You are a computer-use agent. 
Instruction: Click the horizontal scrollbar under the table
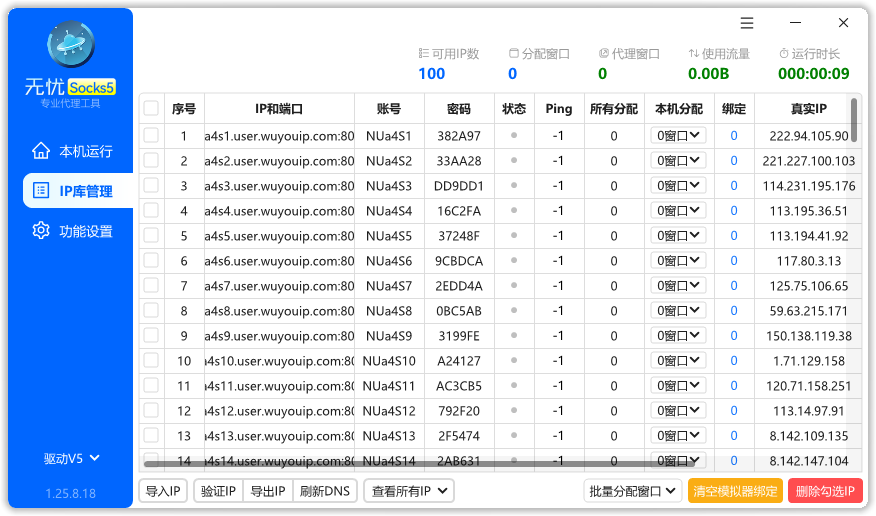(420, 464)
